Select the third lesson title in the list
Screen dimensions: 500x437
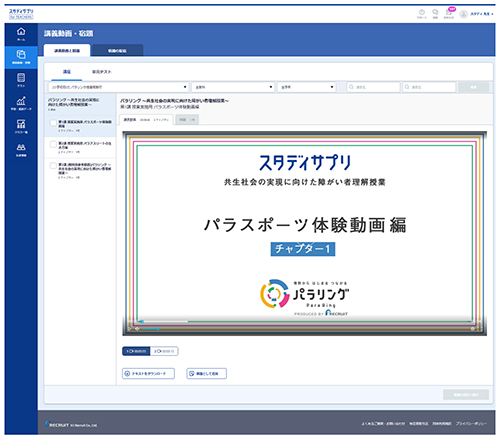coord(85,169)
